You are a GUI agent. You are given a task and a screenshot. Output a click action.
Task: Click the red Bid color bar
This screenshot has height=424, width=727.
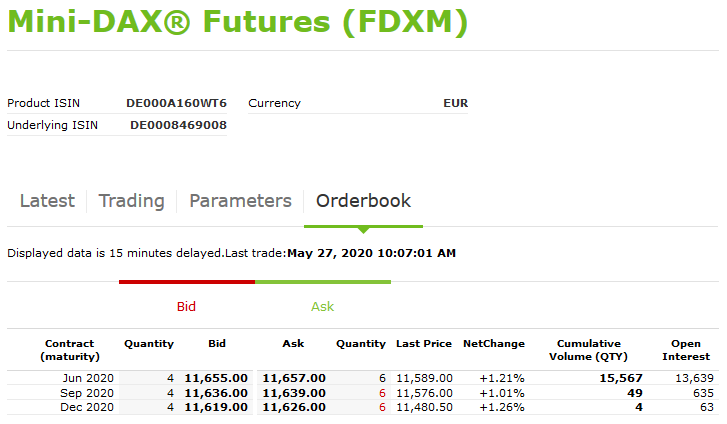click(187, 282)
